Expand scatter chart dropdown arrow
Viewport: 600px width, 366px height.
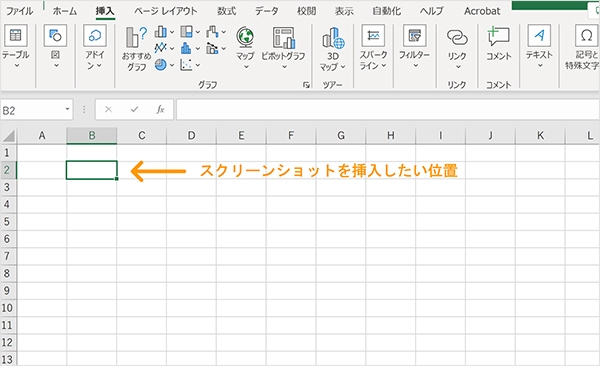tap(198, 65)
